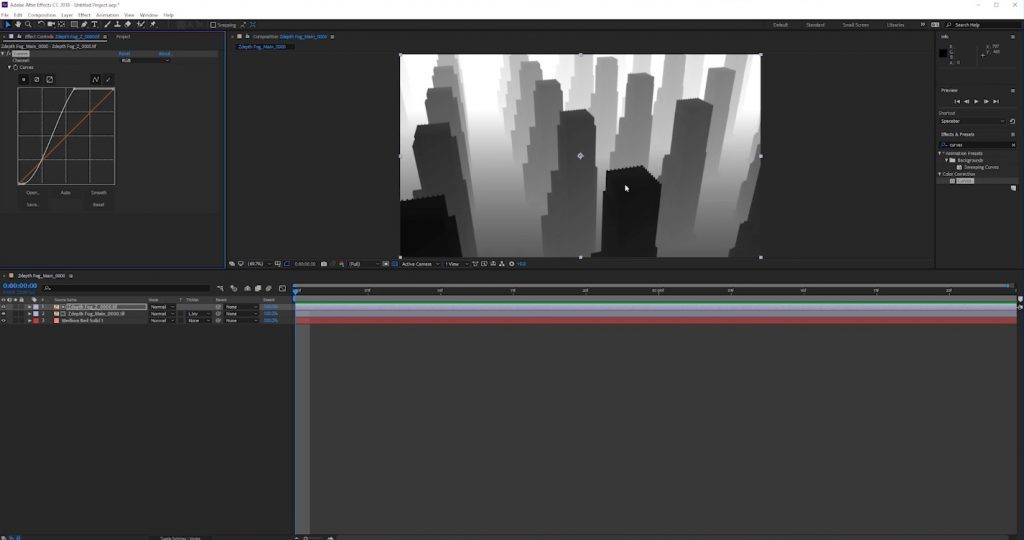The width and height of the screenshot is (1024, 540).
Task: Switch to the Project panel tab
Action: [123, 36]
